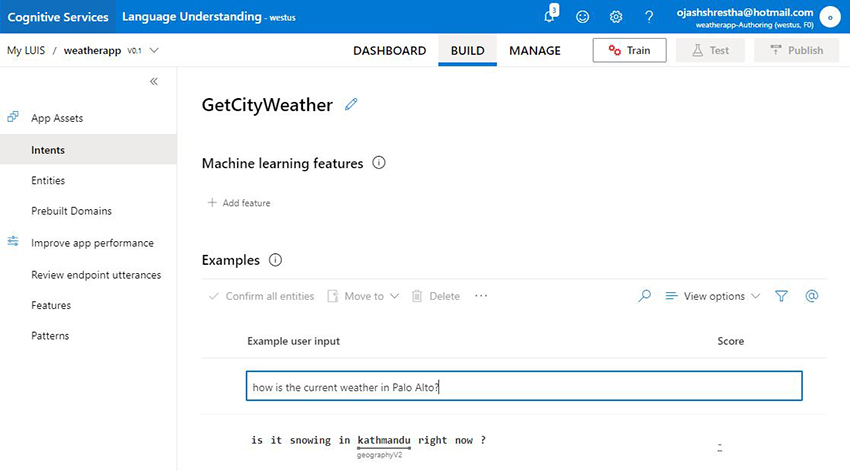This screenshot has width=850, height=471.
Task: Click the Cognitive Services header link
Action: [58, 17]
